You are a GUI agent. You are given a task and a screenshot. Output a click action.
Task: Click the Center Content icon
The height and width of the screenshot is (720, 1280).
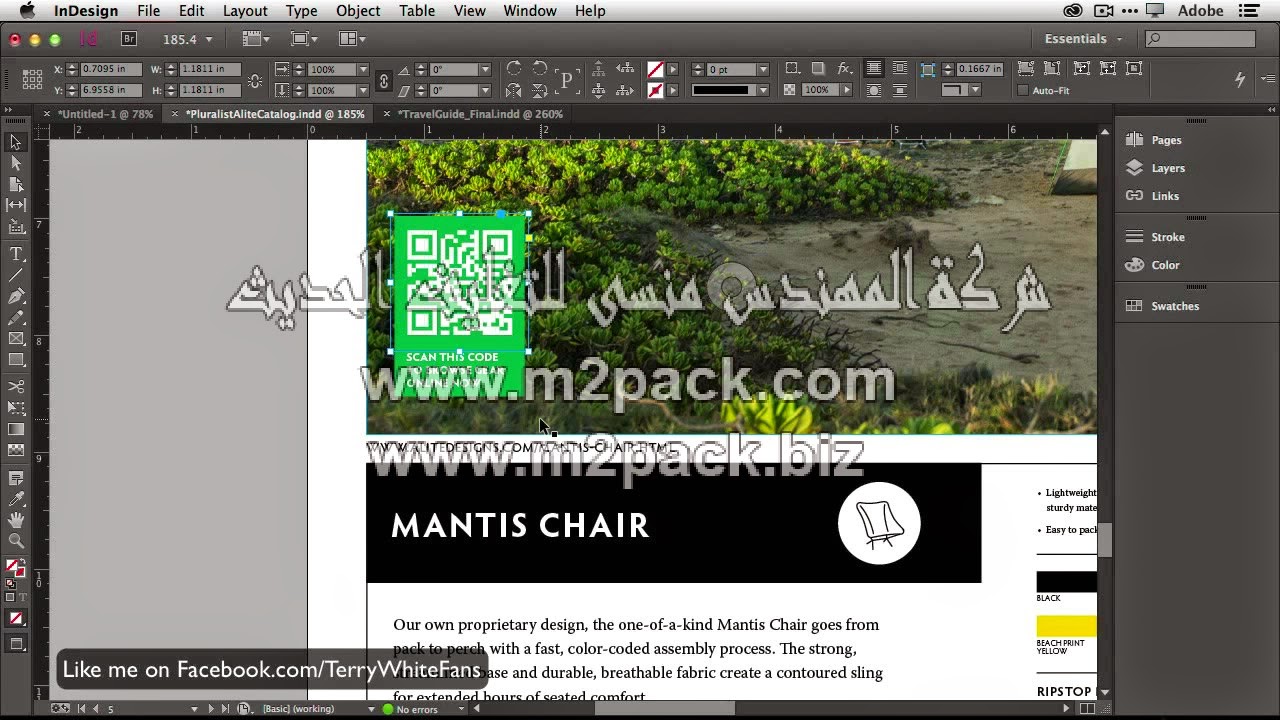pyautogui.click(x=1133, y=68)
